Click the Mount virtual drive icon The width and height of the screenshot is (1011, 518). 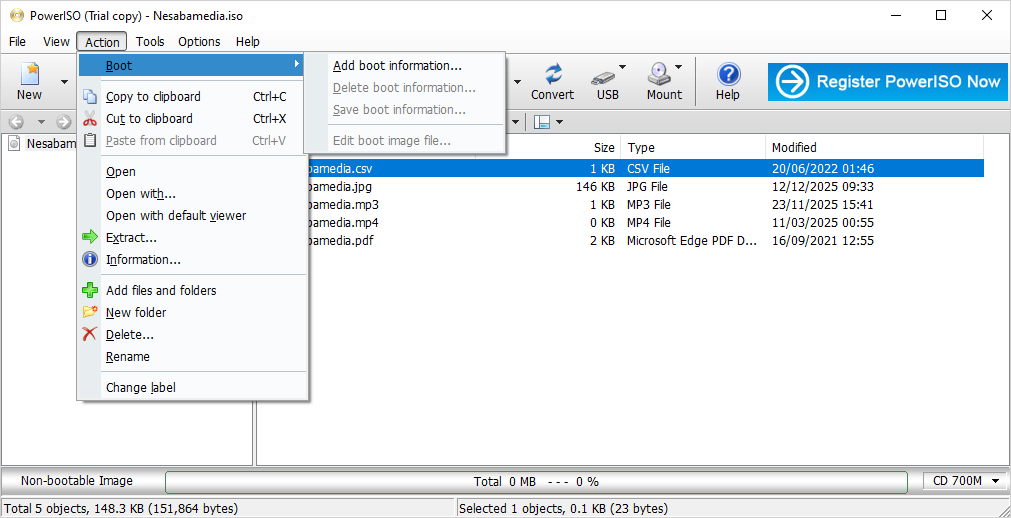coord(660,81)
